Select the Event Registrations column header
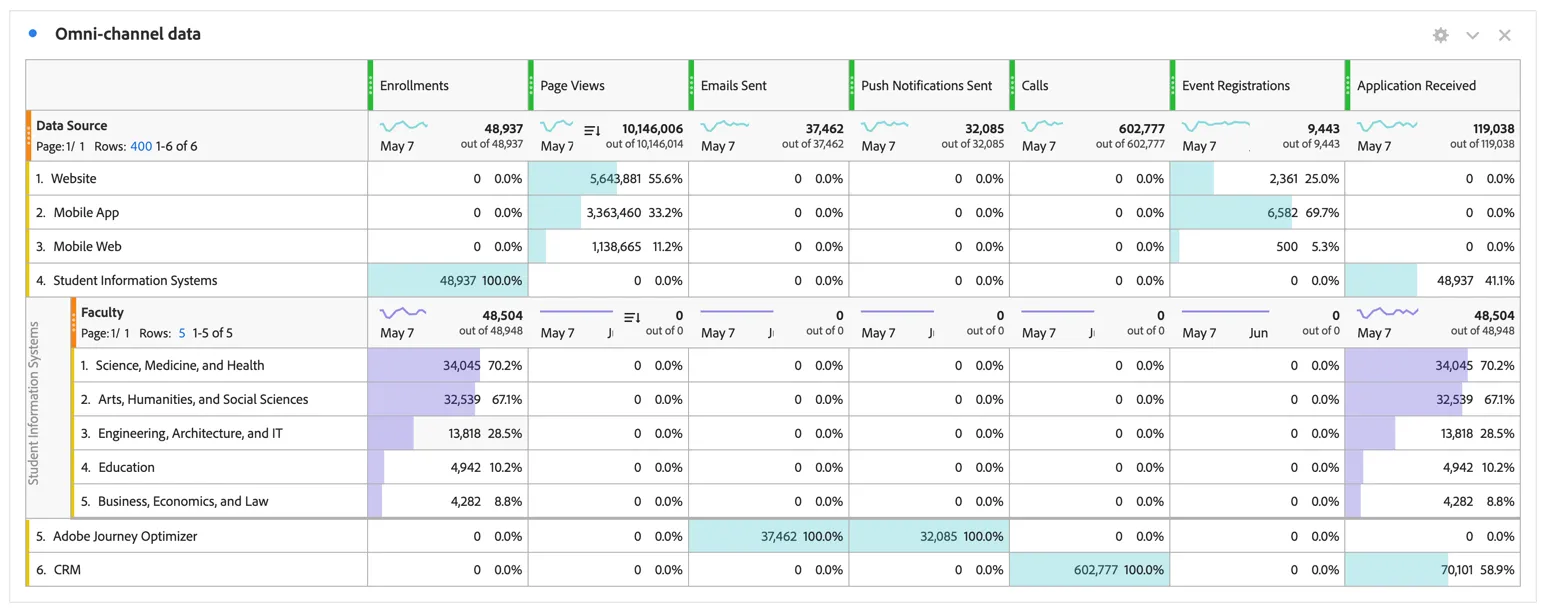 click(1257, 85)
